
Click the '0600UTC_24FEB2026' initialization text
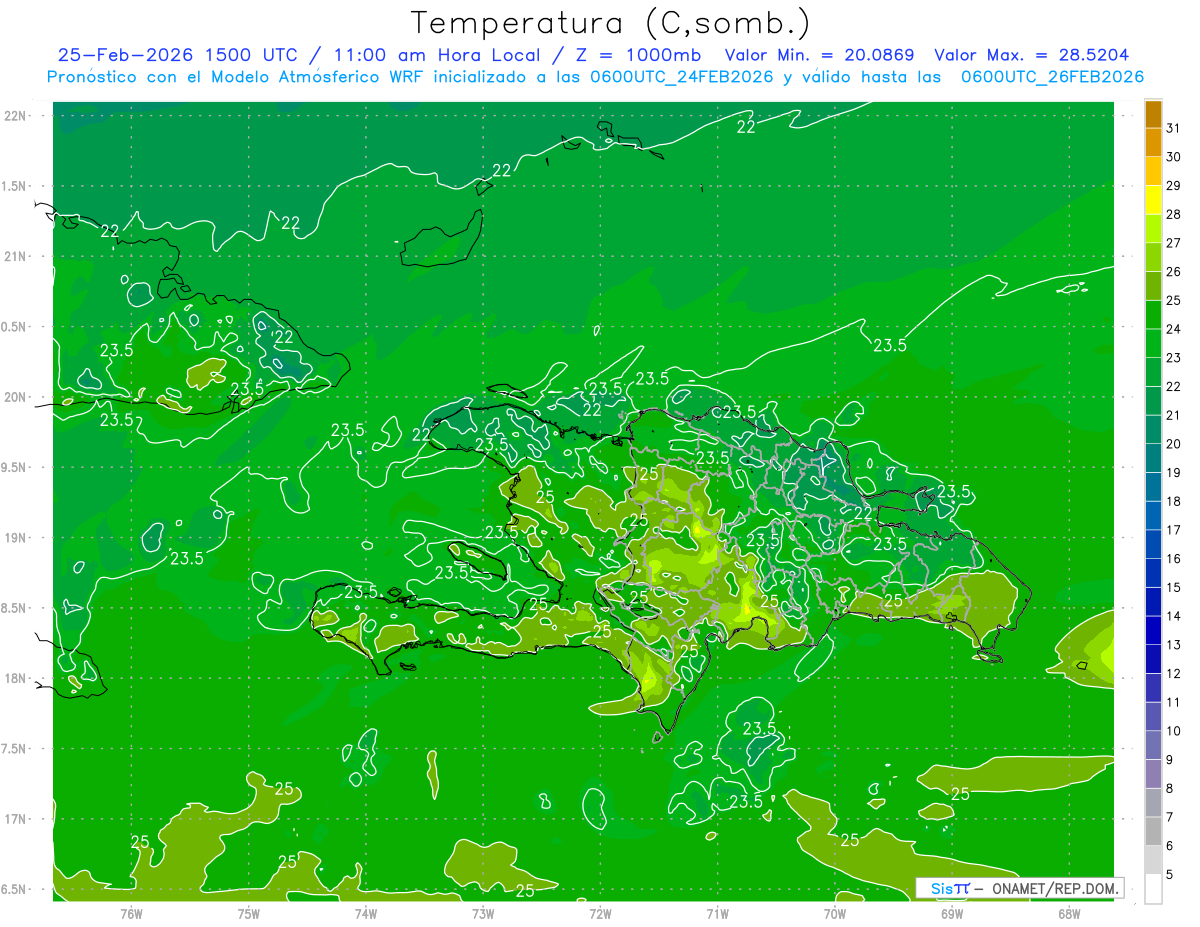click(682, 77)
